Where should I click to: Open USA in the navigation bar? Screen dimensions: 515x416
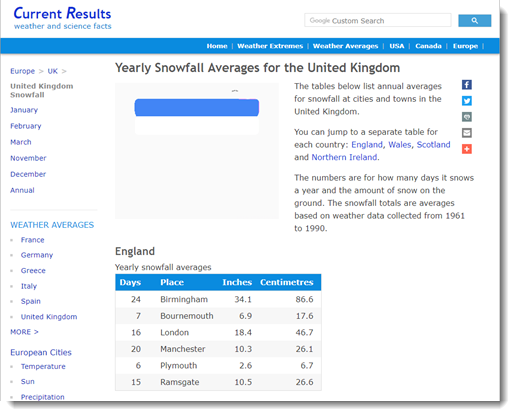click(x=397, y=46)
